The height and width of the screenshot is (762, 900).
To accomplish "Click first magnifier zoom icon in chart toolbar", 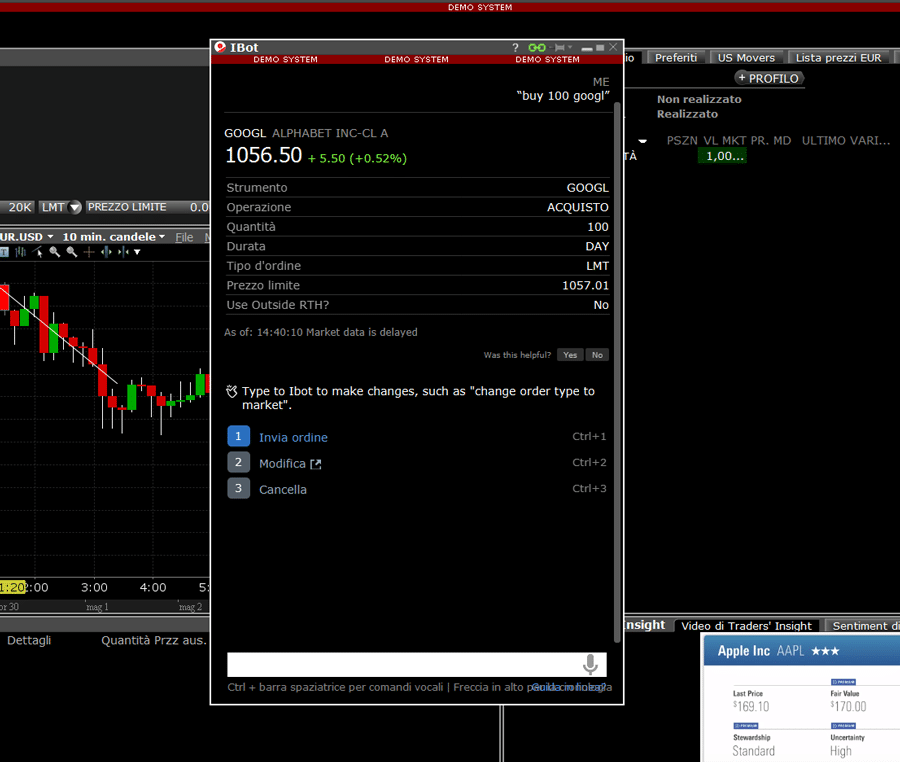I will pos(55,252).
